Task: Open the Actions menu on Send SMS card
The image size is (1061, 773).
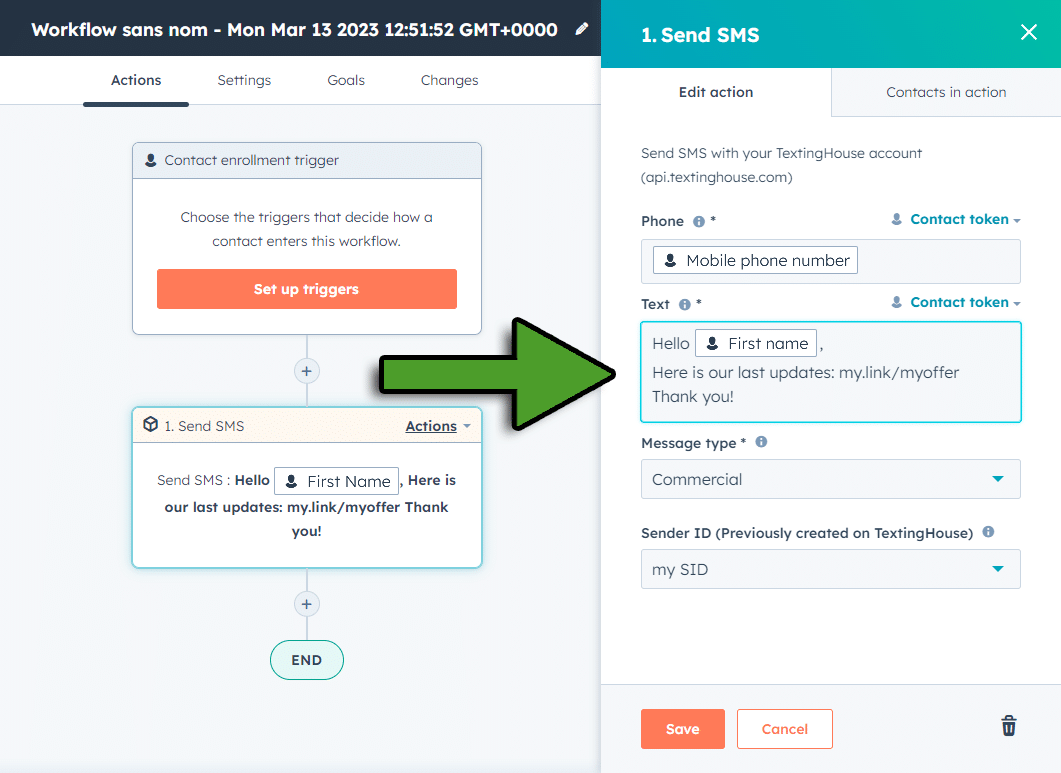Action: (x=438, y=426)
